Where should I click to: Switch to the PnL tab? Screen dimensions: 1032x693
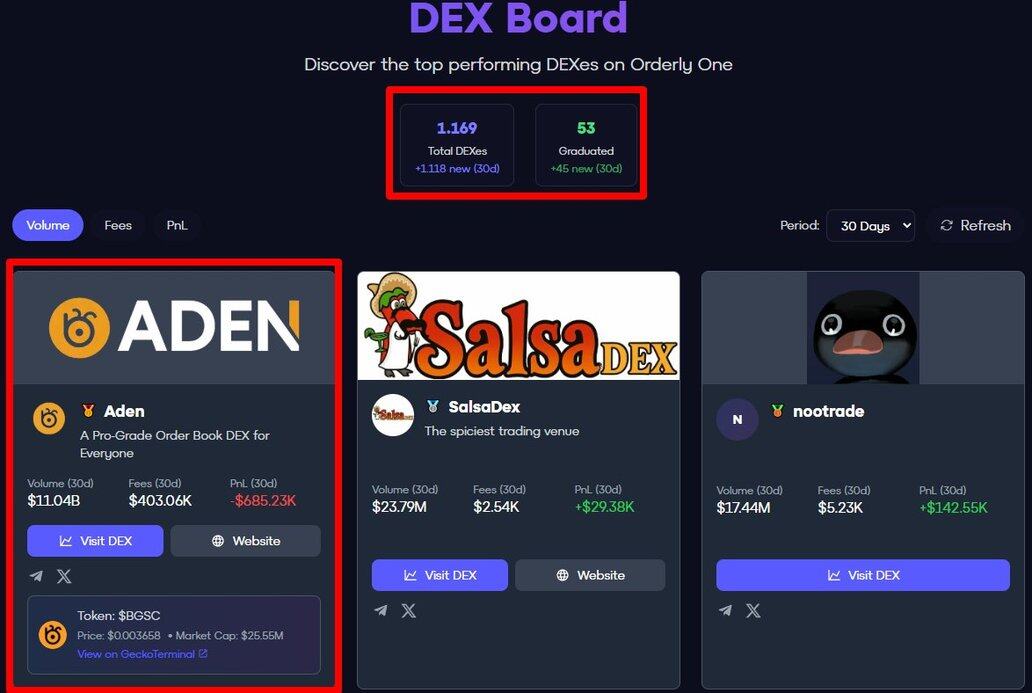[x=176, y=225]
